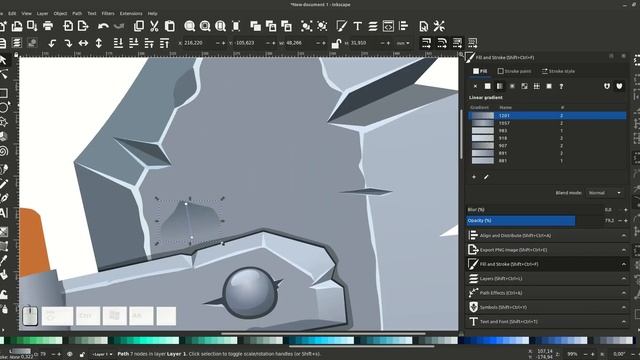Image resolution: width=640 pixels, height=360 pixels.
Task: Zoom to fit page
Action: tap(220, 26)
